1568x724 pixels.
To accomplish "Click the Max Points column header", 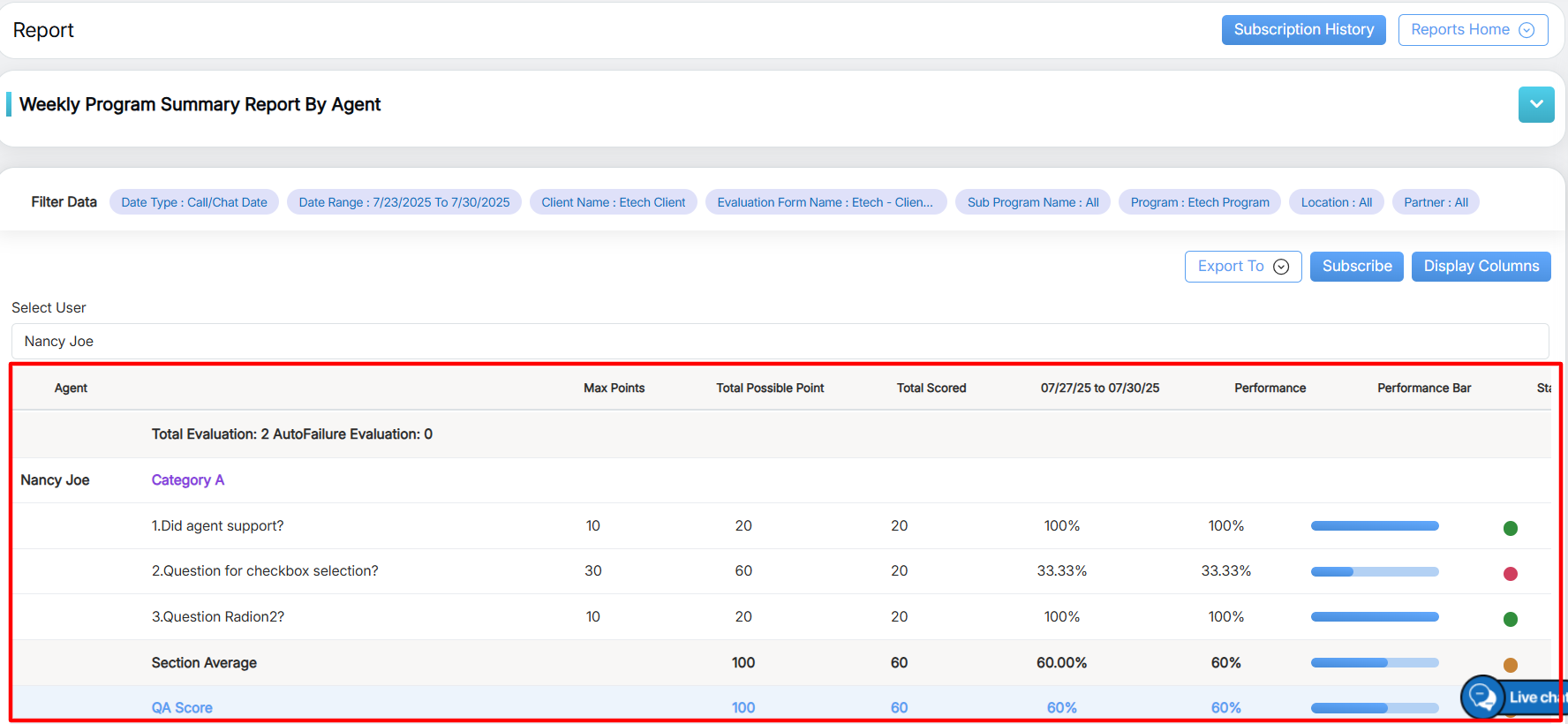I will 614,388.
